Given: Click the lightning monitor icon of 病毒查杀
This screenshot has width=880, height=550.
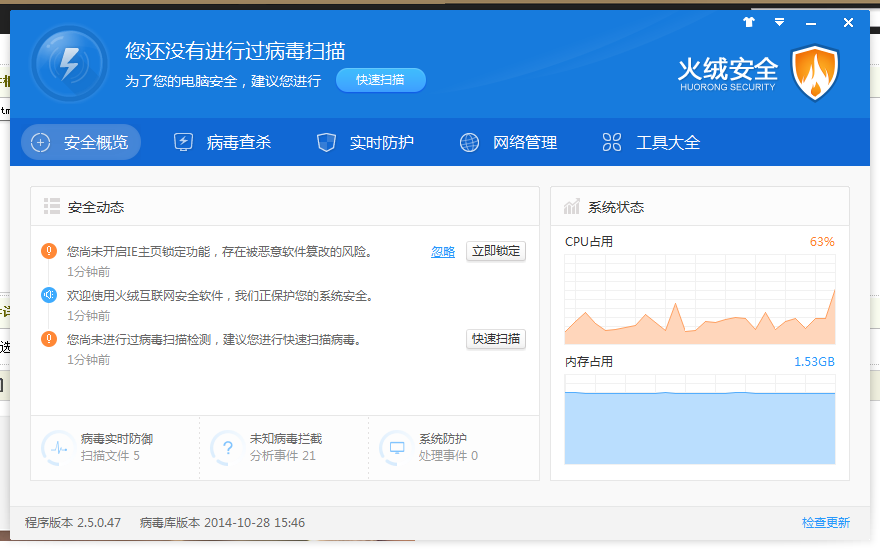Looking at the screenshot, I should (x=184, y=143).
